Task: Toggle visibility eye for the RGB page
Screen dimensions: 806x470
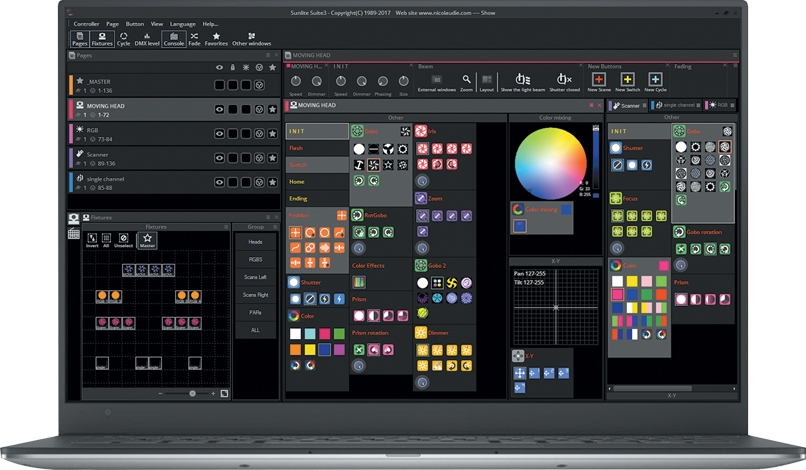Action: point(219,133)
